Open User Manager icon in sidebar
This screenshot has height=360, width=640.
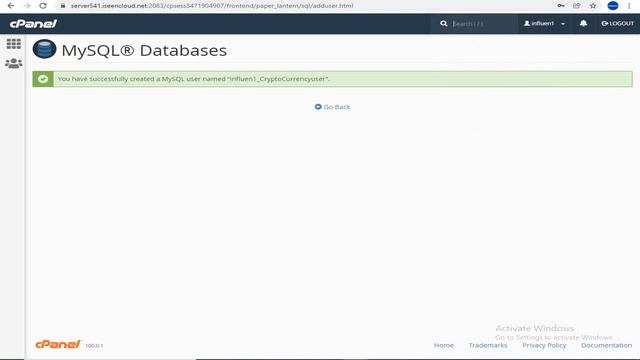[13, 63]
